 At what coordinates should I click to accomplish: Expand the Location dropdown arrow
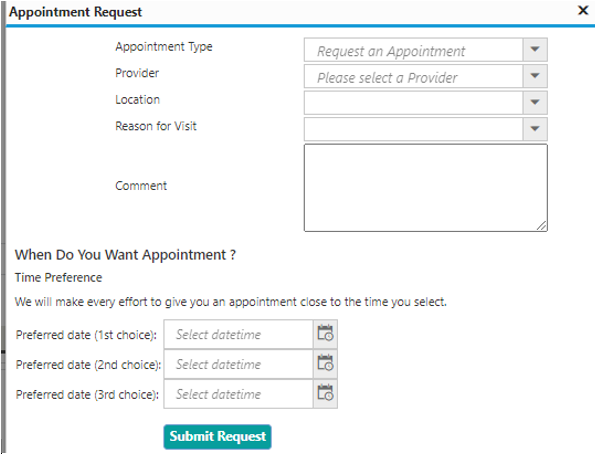point(535,102)
